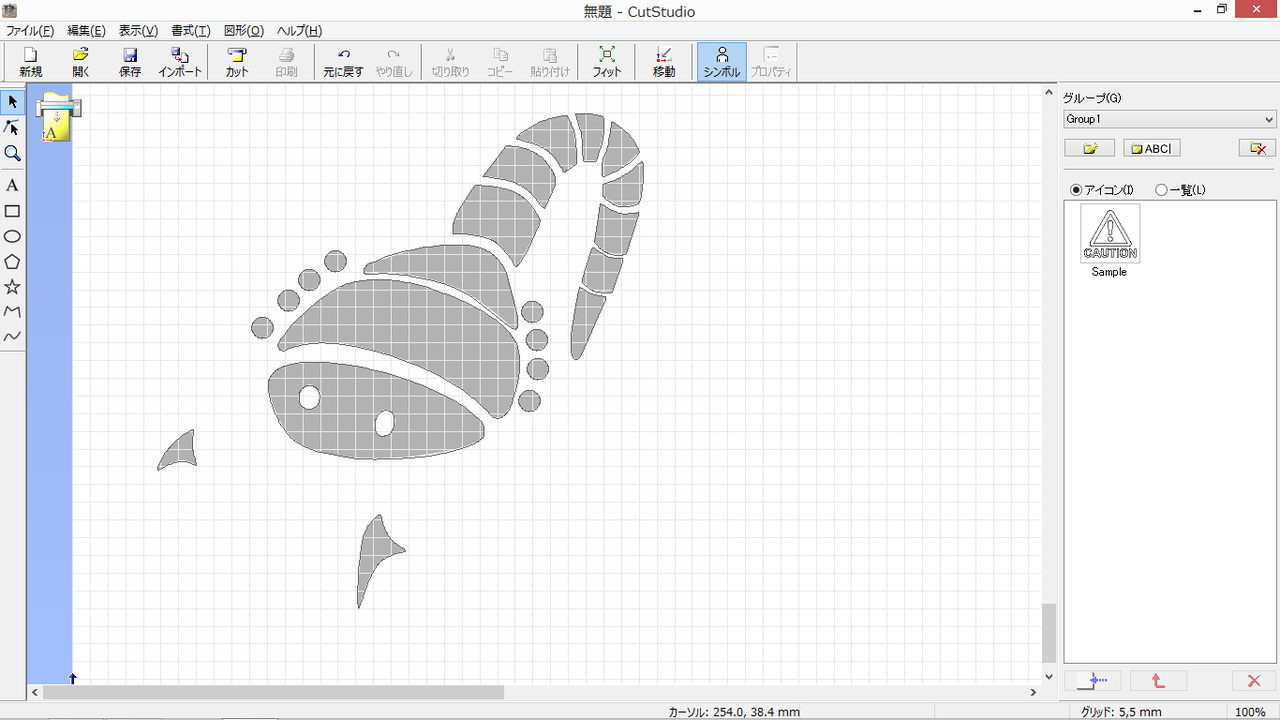Choose the Ellipse shape tool
The image size is (1280, 720).
coord(12,236)
